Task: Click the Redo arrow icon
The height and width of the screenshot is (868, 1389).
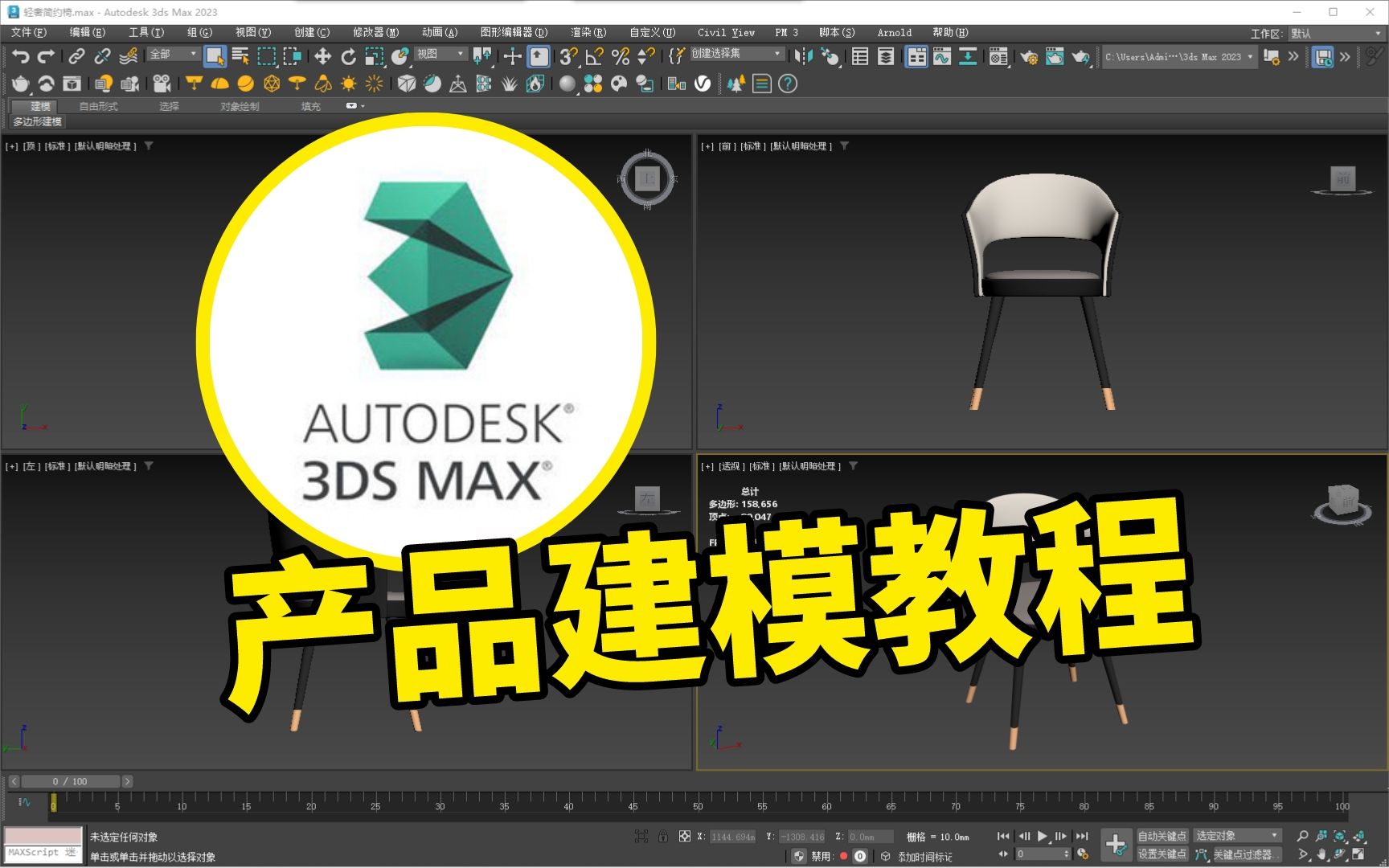Action: tap(47, 56)
